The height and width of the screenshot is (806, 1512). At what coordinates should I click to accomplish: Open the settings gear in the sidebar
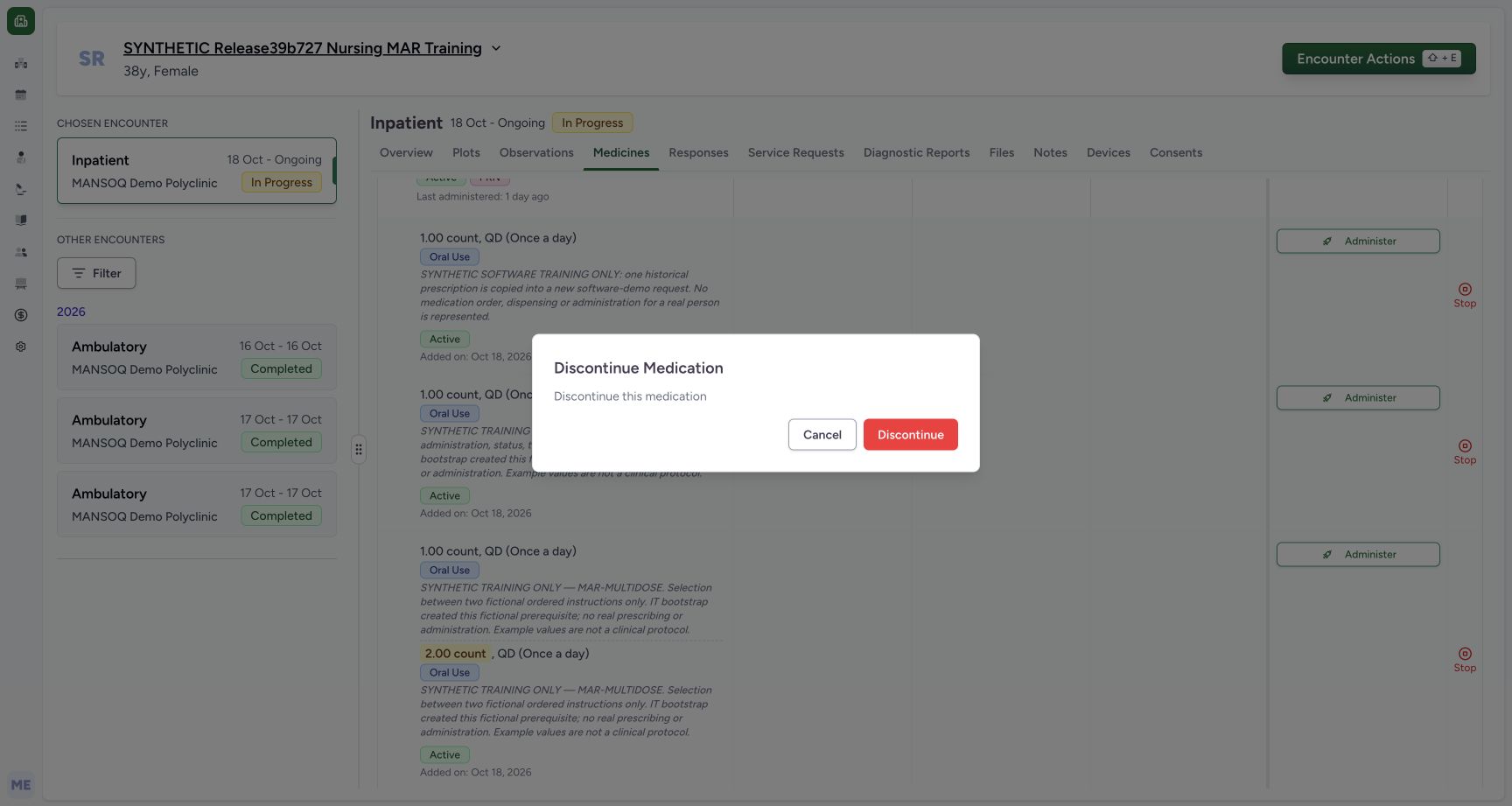(x=21, y=347)
